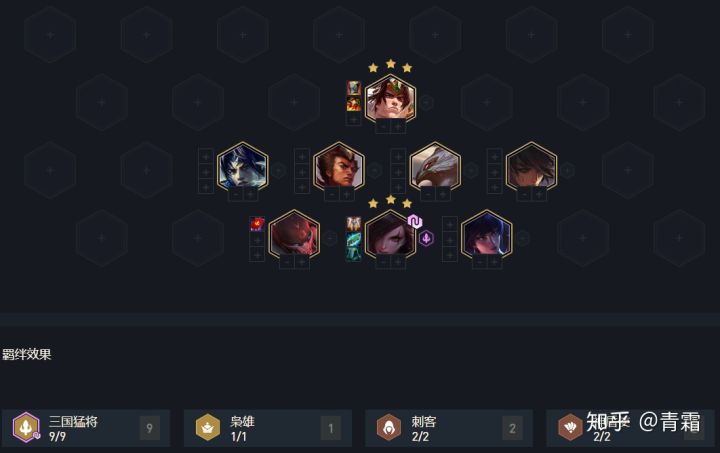Screen dimensions: 720x453
Task: Select the blue-faced champion portrait hexagon
Action: point(242,167)
